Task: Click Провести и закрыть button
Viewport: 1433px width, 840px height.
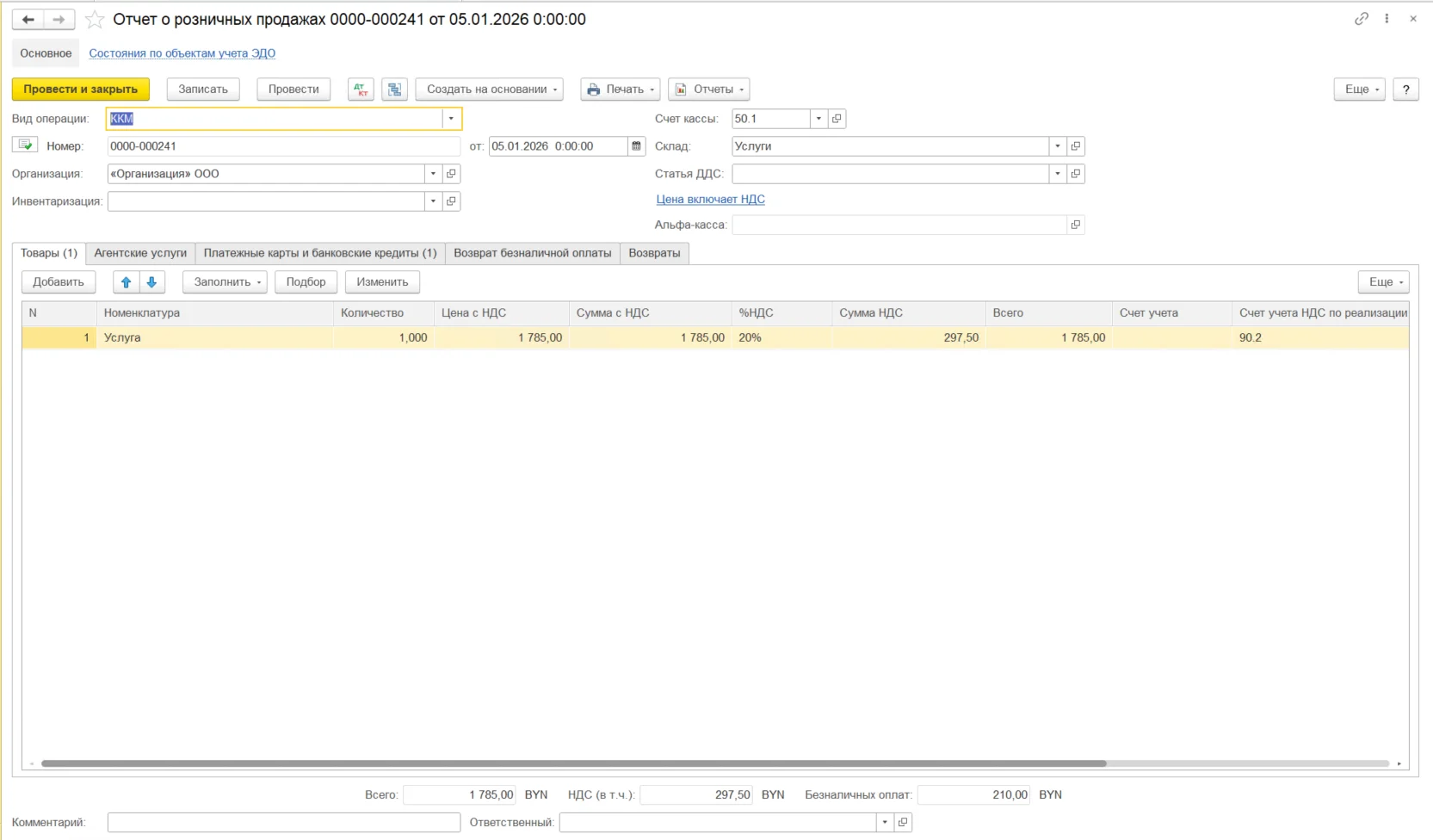Action: [x=81, y=90]
